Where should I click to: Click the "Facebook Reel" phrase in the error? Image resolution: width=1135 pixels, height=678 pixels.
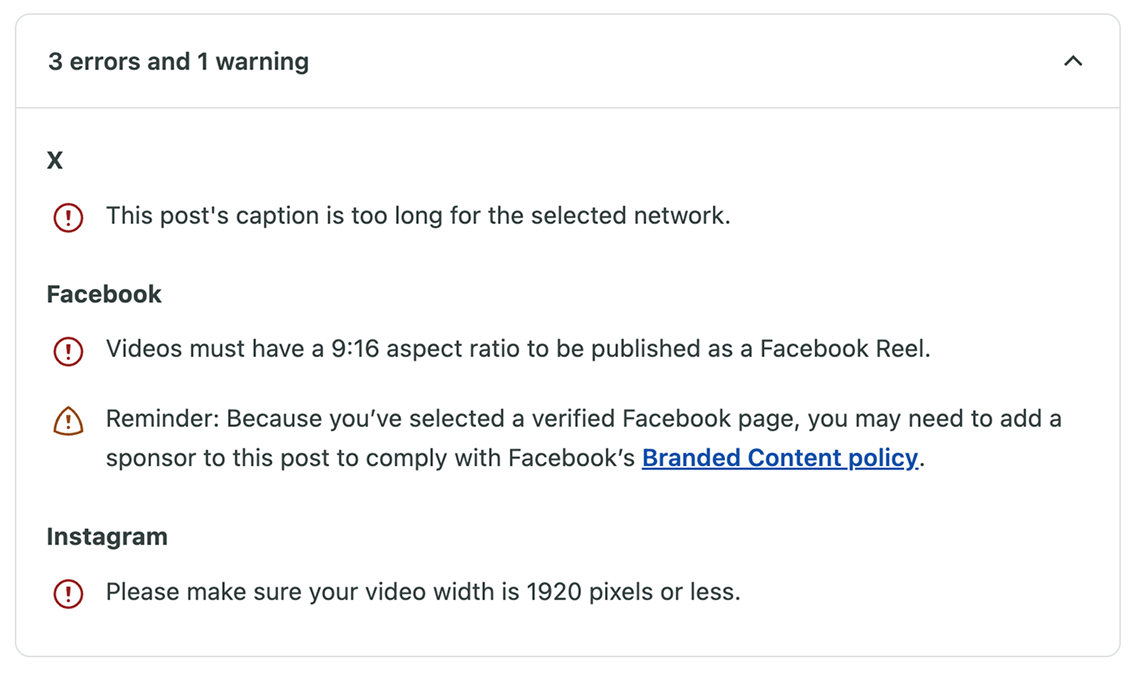point(842,350)
